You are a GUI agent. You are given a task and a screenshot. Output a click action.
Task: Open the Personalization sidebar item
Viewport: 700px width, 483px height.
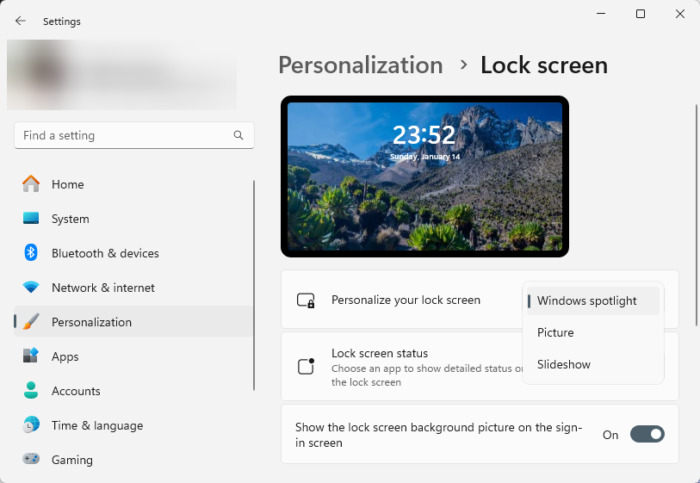91,322
